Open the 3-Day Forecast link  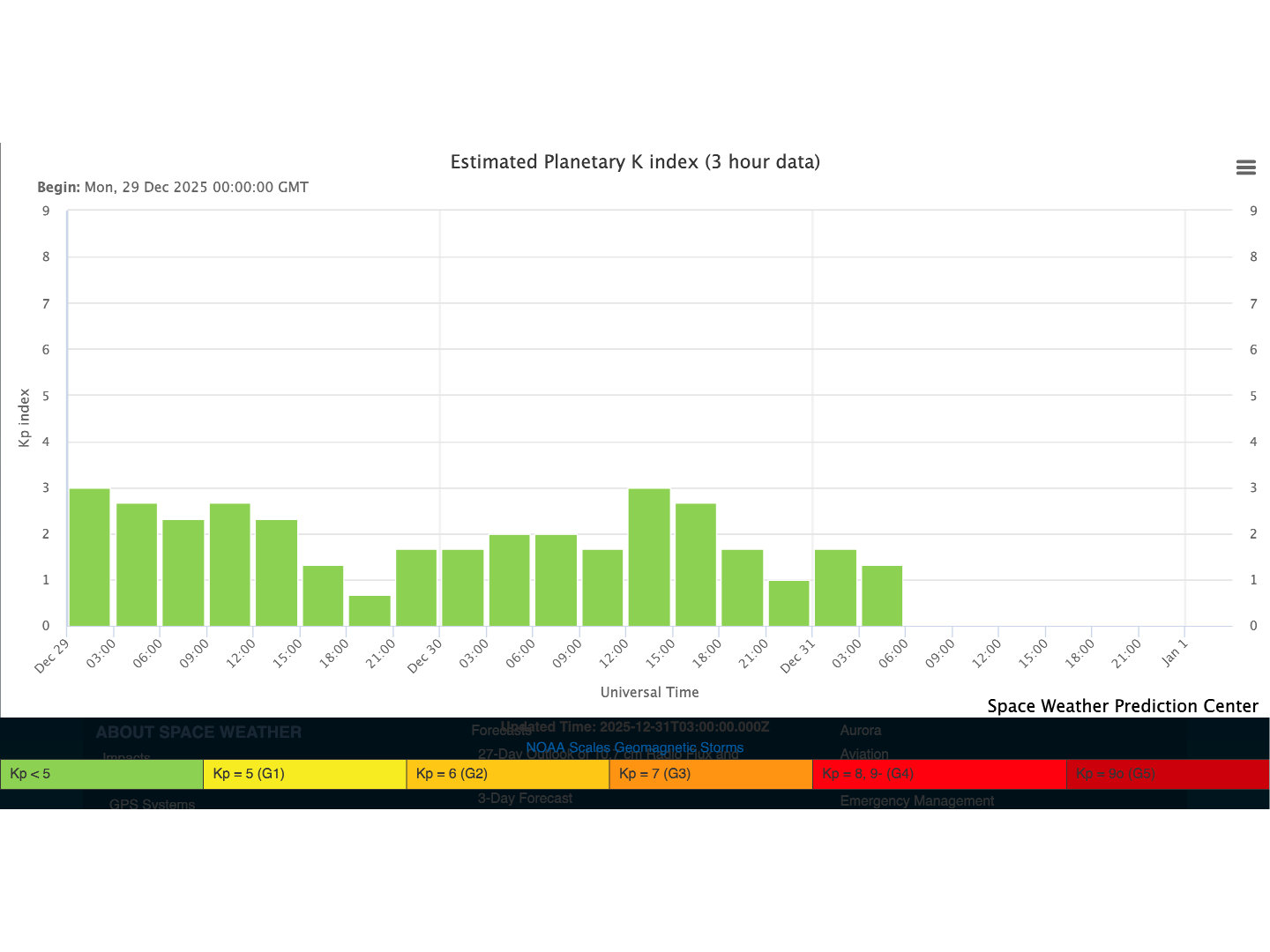click(525, 798)
